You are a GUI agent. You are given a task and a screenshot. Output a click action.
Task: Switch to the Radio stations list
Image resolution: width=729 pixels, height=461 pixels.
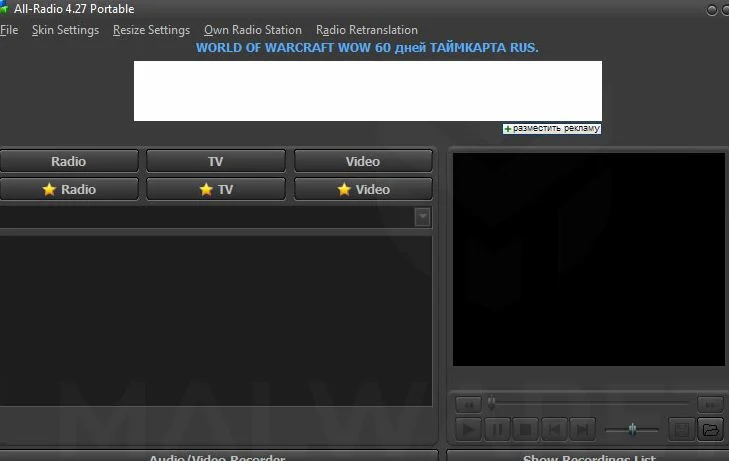pyautogui.click(x=69, y=161)
